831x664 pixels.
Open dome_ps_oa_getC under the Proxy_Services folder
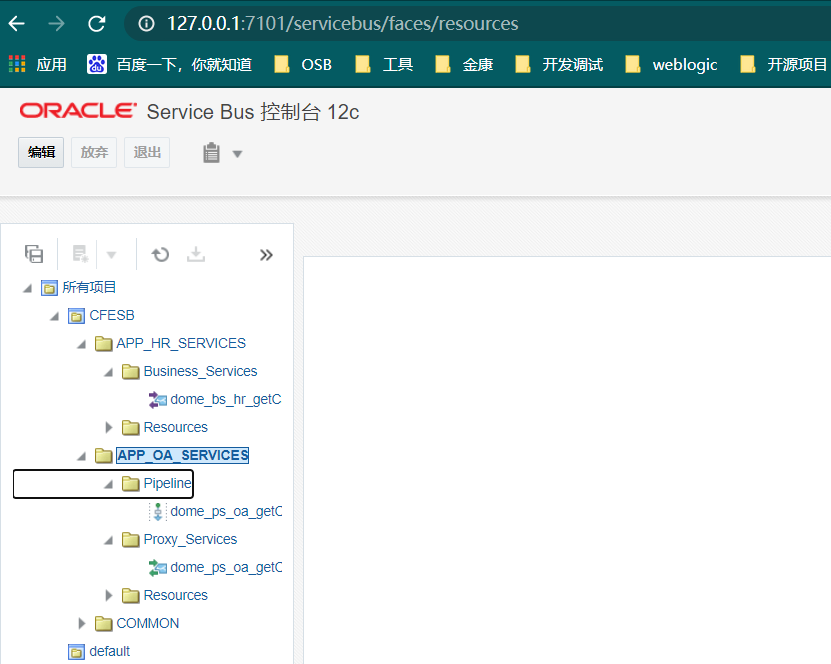226,568
